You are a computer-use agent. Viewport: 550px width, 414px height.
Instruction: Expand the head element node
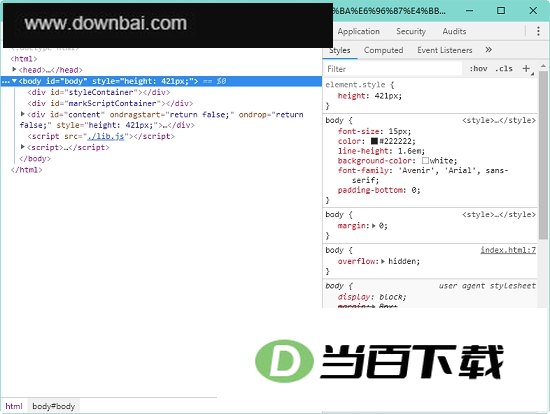14,69
